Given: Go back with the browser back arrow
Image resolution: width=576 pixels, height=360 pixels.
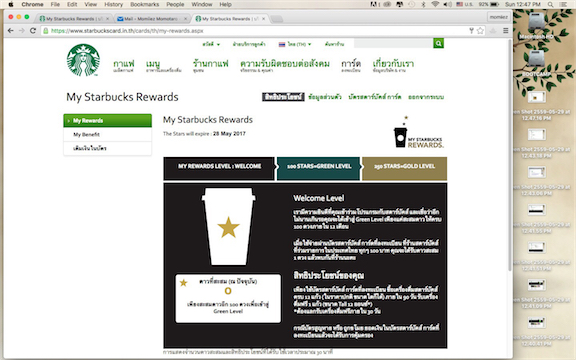Looking at the screenshot, I should pyautogui.click(x=10, y=31).
